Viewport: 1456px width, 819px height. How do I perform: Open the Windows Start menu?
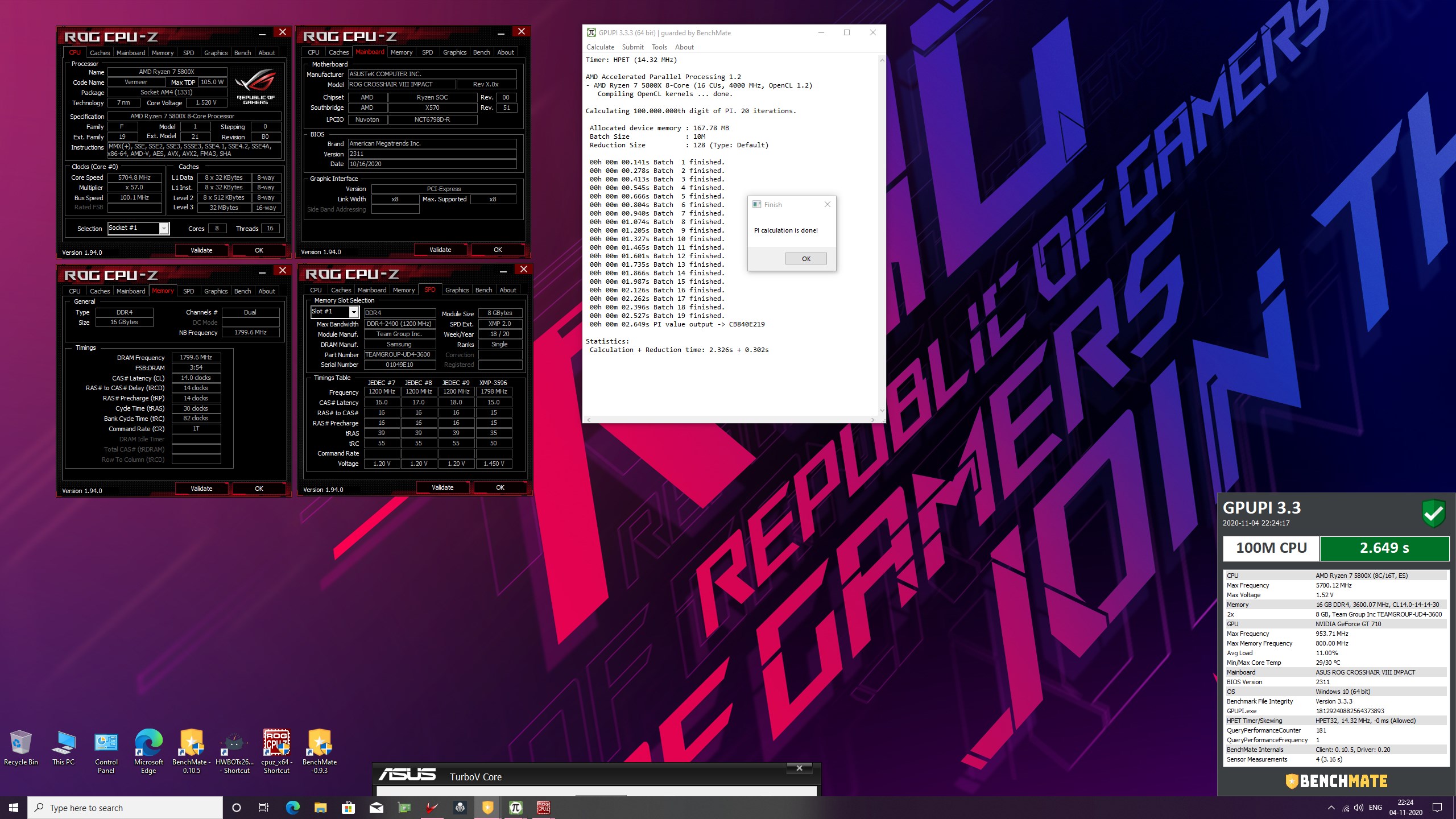(14, 808)
